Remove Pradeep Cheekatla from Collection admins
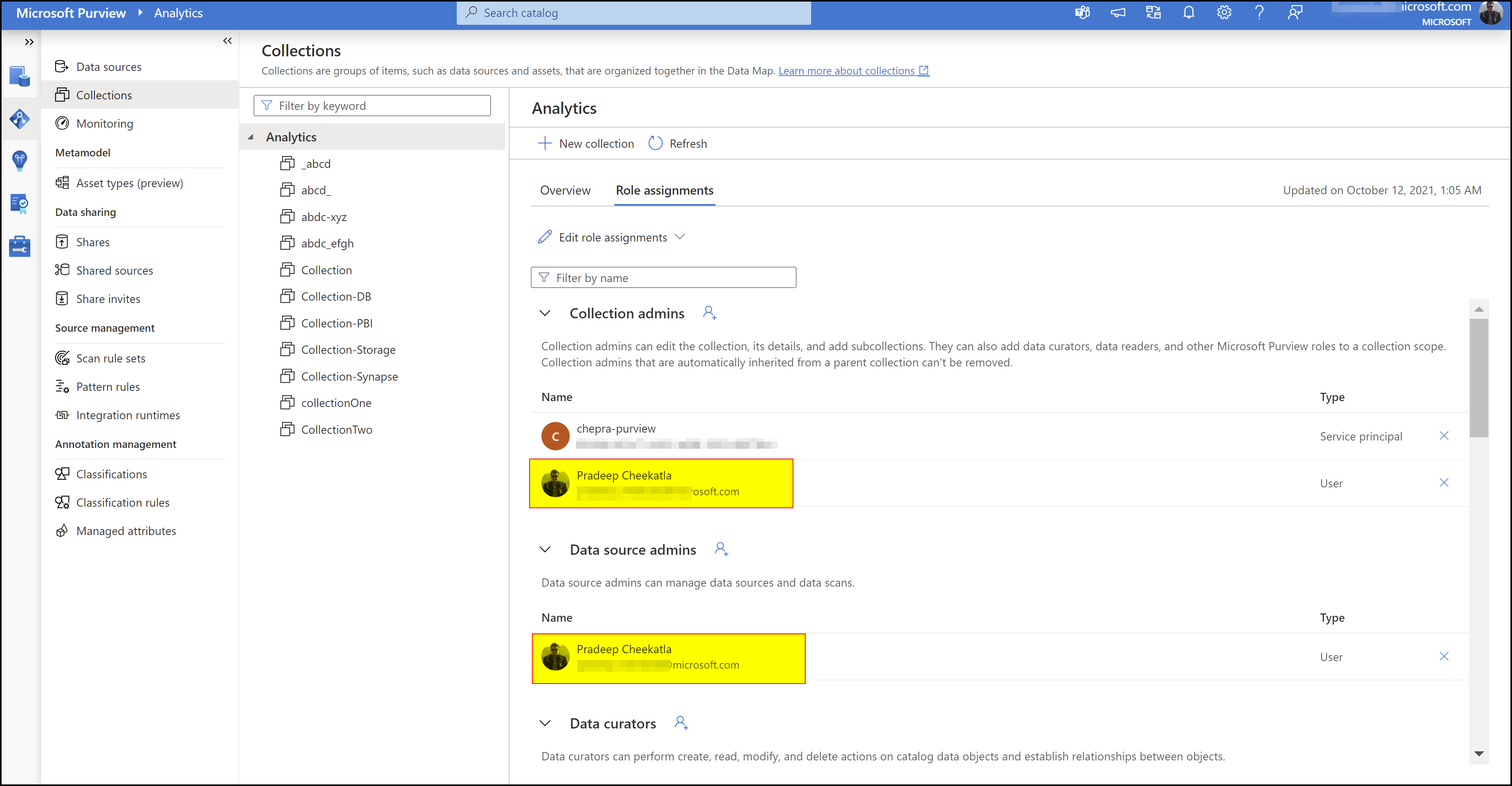The width and height of the screenshot is (1512, 786). click(1444, 482)
